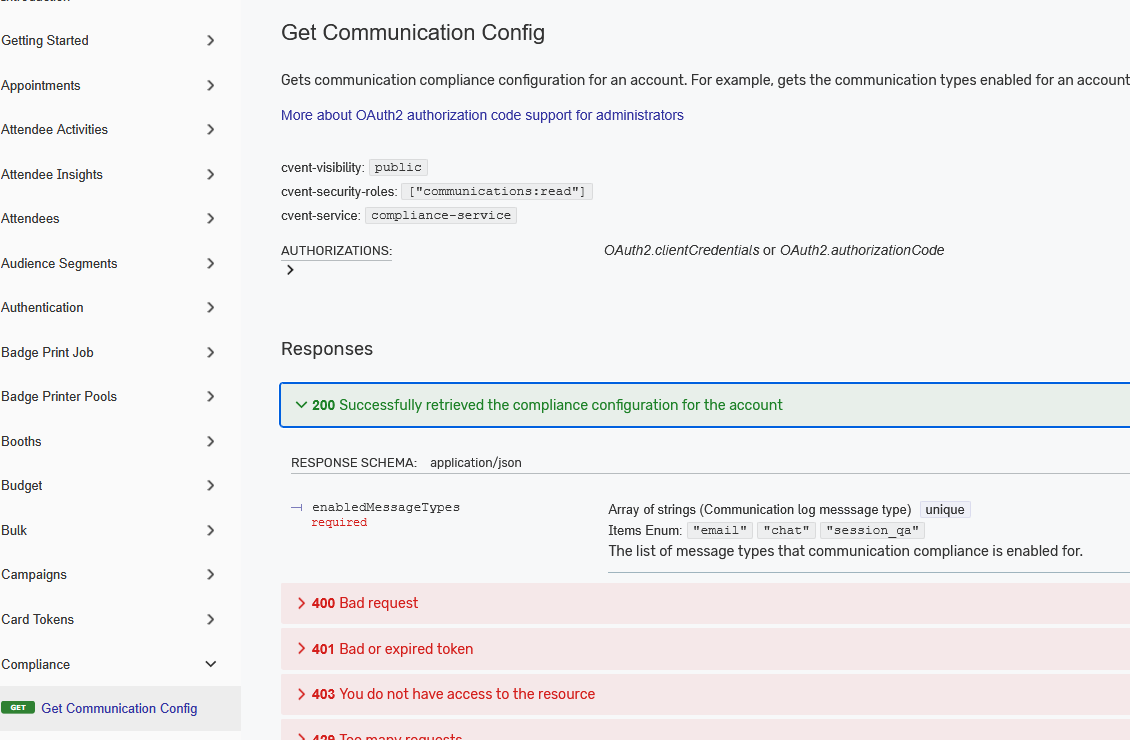Click the application/json content type

coord(476,463)
